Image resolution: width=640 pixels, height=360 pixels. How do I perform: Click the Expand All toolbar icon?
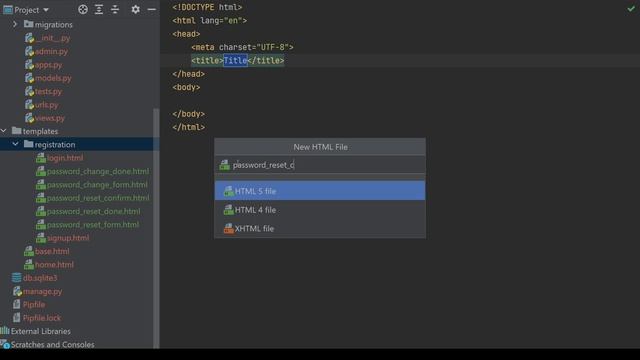click(x=99, y=9)
